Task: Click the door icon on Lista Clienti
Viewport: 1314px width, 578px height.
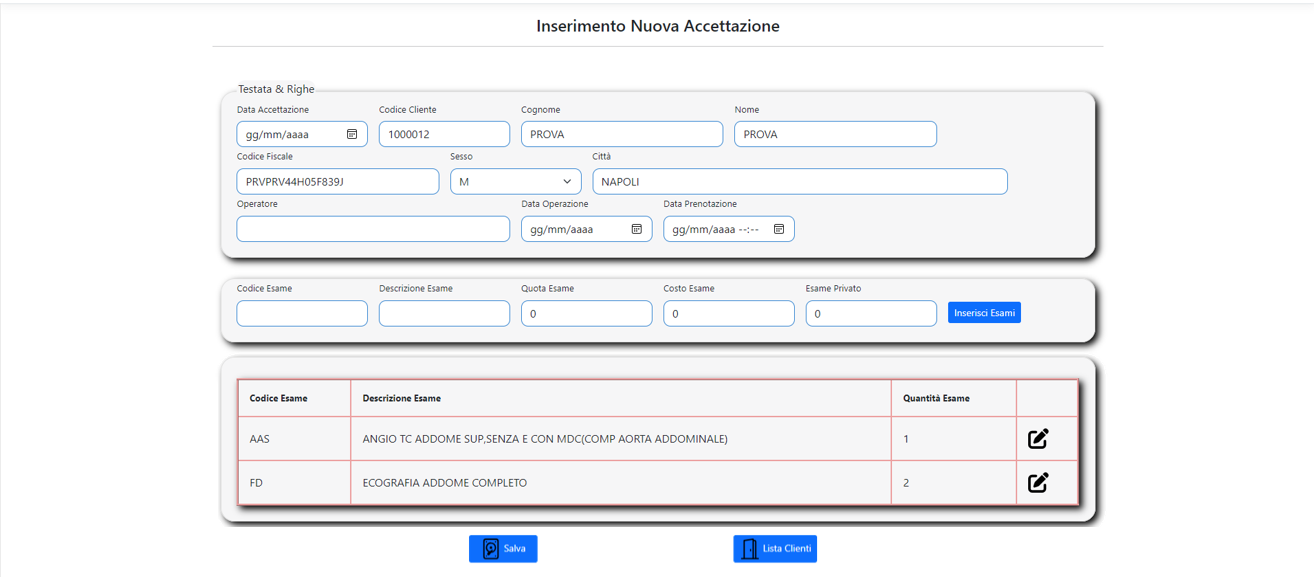Action: coord(749,548)
